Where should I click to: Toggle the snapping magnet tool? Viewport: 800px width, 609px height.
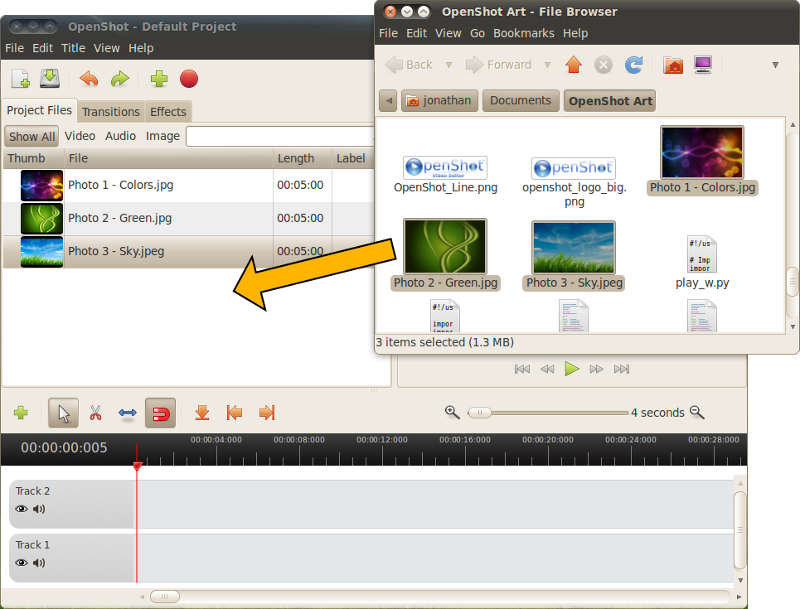point(161,413)
